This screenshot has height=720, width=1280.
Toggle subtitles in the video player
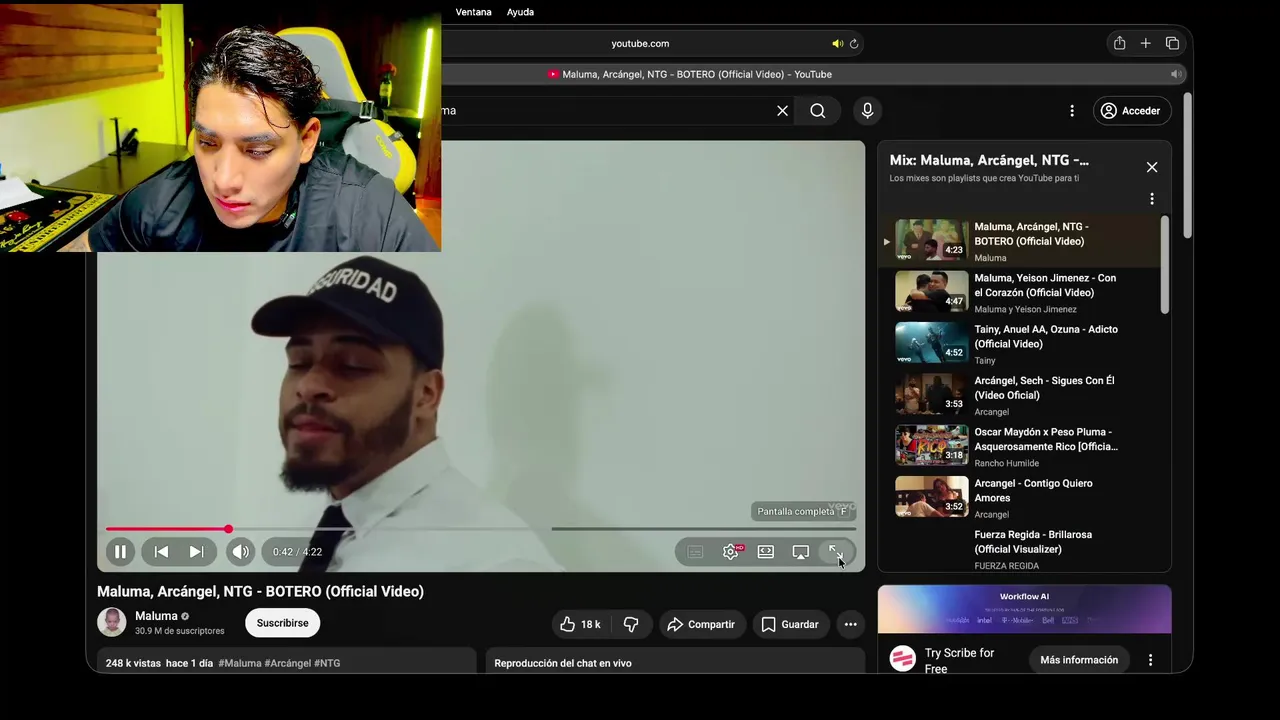[x=695, y=552]
